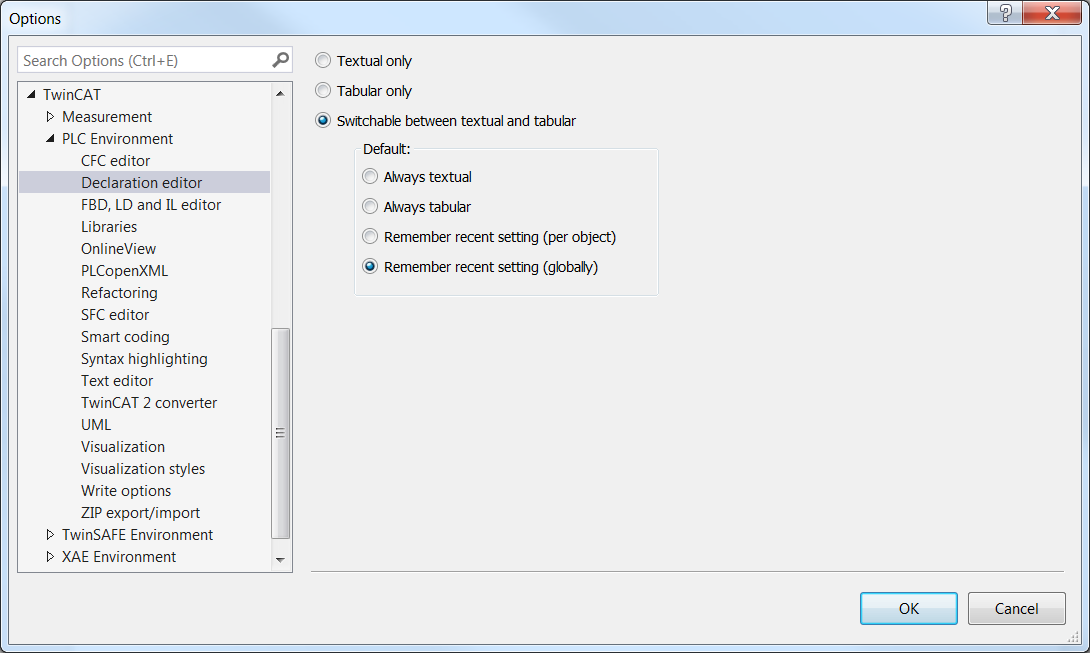Select the Textual only radio button
The image size is (1090, 653).
pyautogui.click(x=323, y=61)
